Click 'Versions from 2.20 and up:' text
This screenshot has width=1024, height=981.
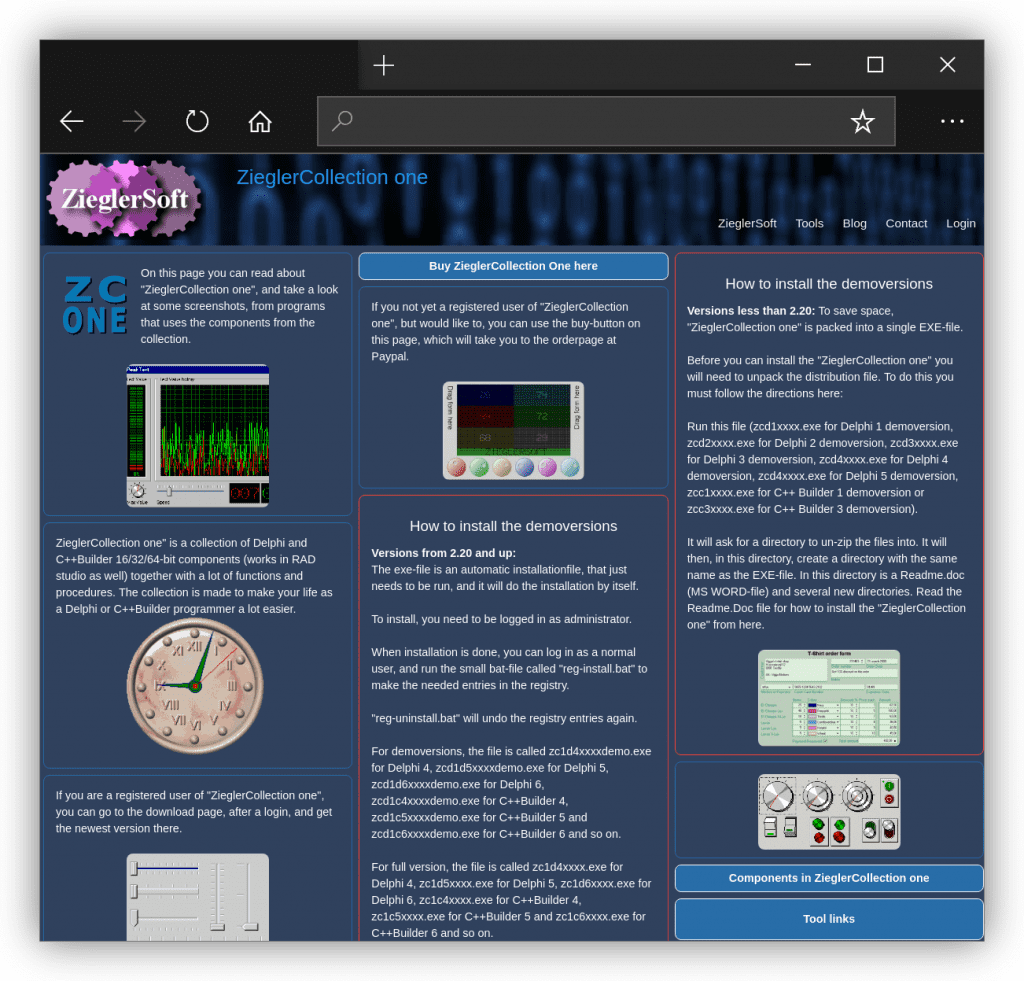tap(443, 553)
